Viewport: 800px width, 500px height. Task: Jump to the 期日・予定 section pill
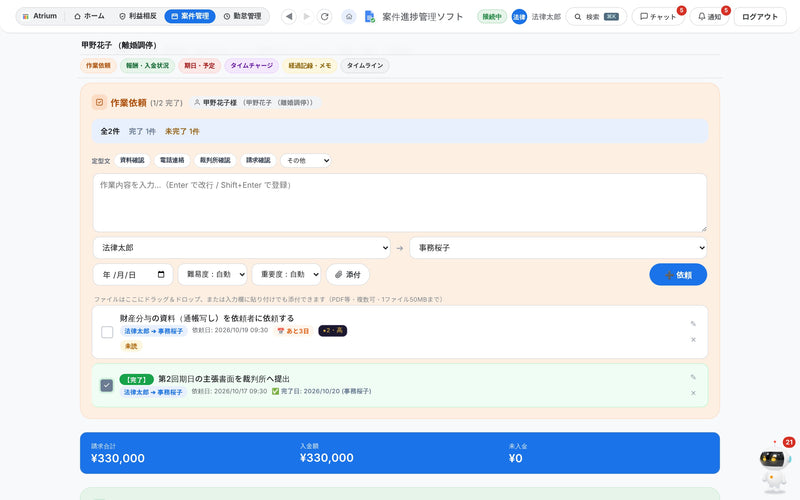(199, 65)
